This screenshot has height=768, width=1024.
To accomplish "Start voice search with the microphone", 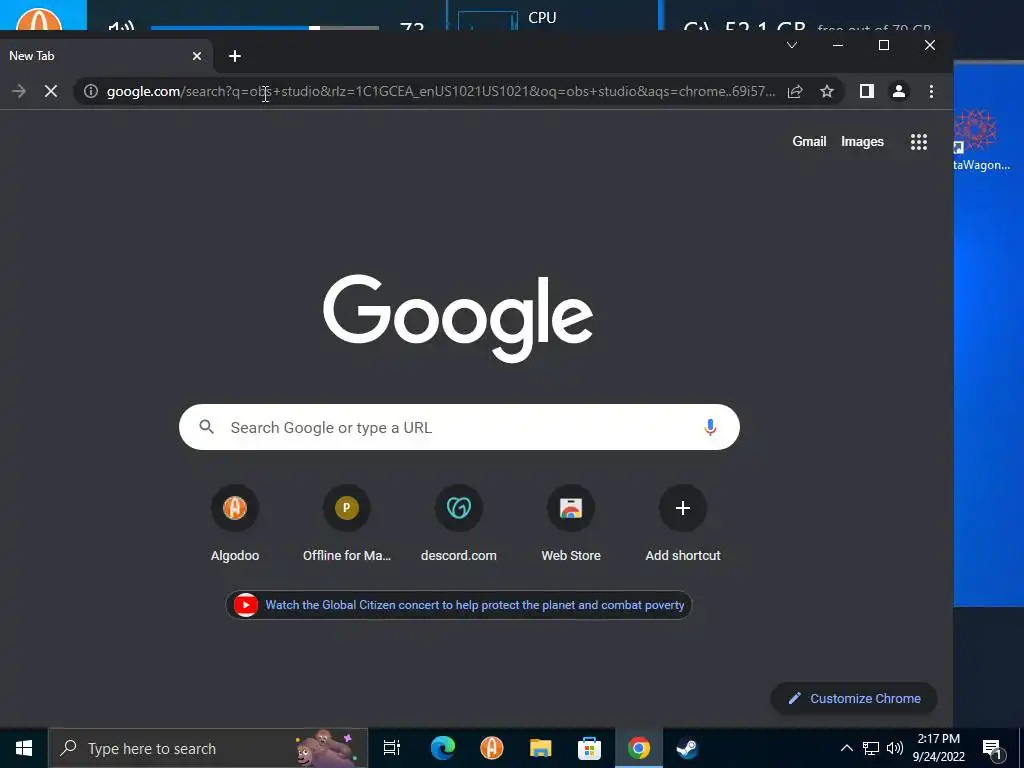I will [x=710, y=427].
